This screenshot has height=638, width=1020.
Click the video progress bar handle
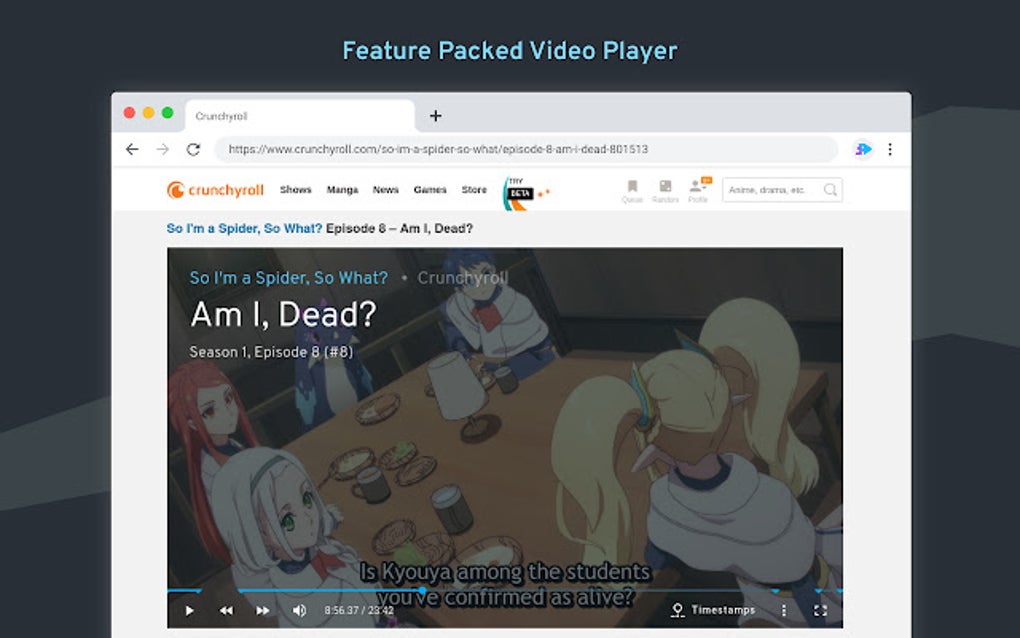(x=422, y=591)
